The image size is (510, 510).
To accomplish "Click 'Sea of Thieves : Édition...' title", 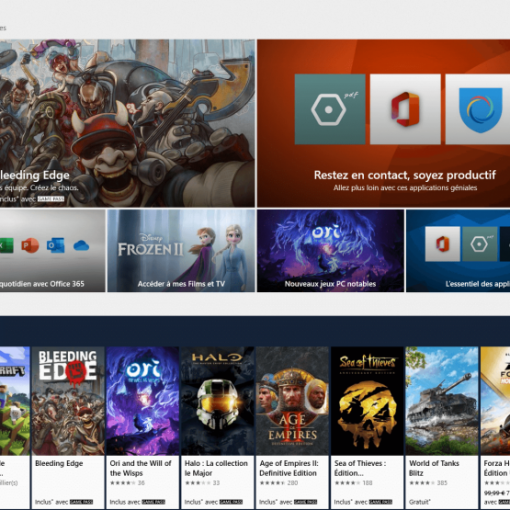I will pyautogui.click(x=360, y=468).
